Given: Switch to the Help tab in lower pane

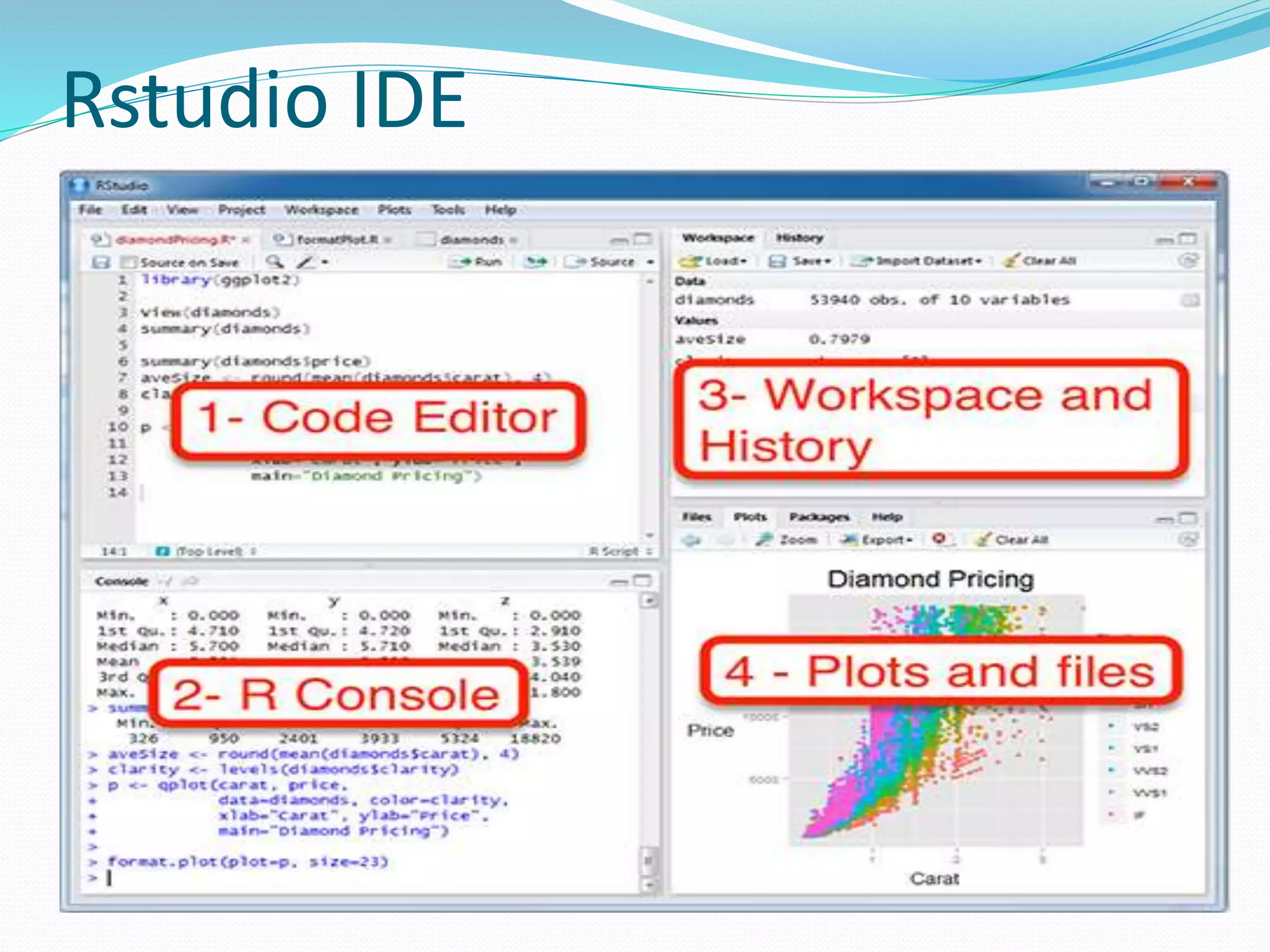Looking at the screenshot, I should click(x=887, y=517).
